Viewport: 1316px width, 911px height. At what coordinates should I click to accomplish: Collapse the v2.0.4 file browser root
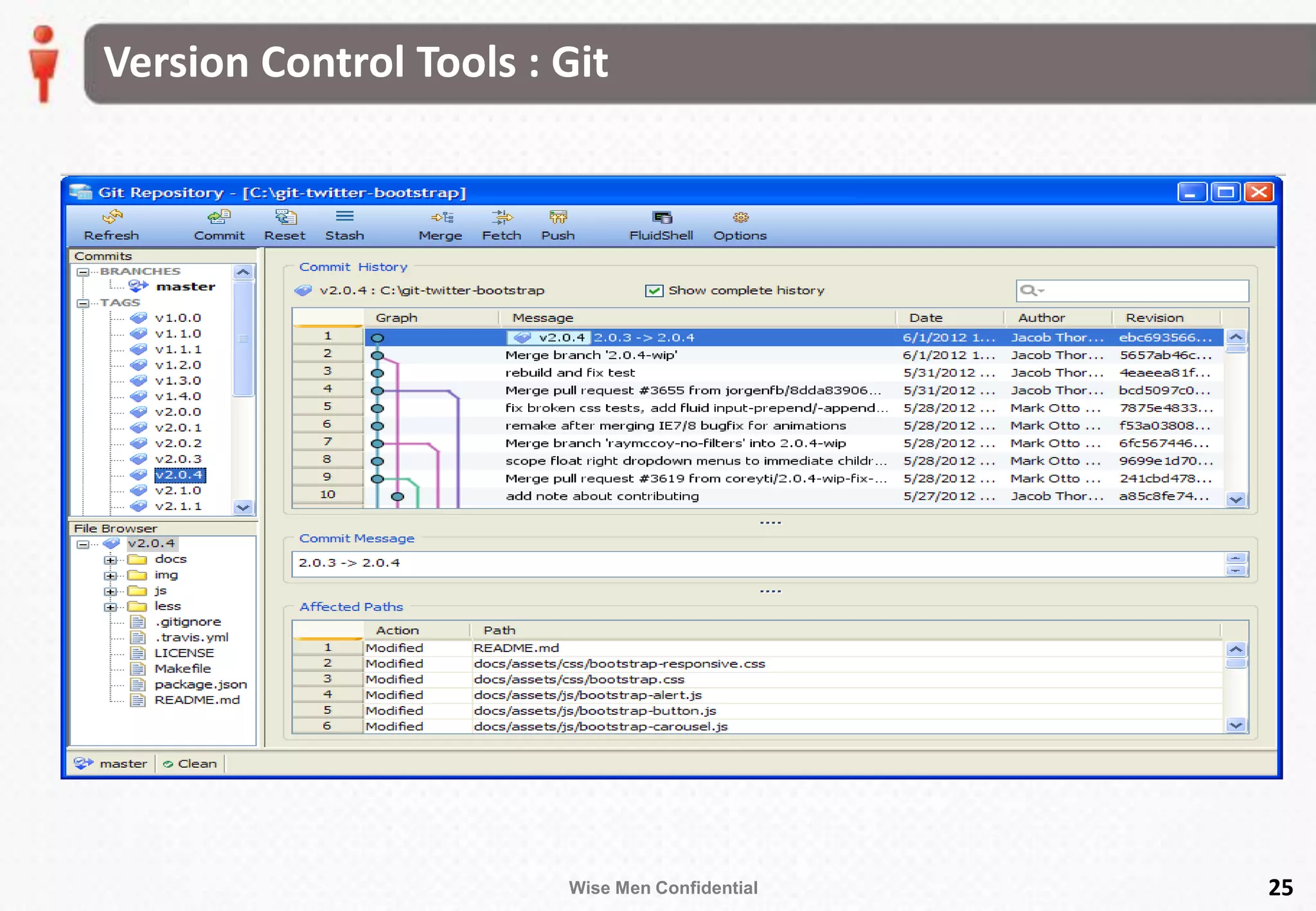pos(83,544)
